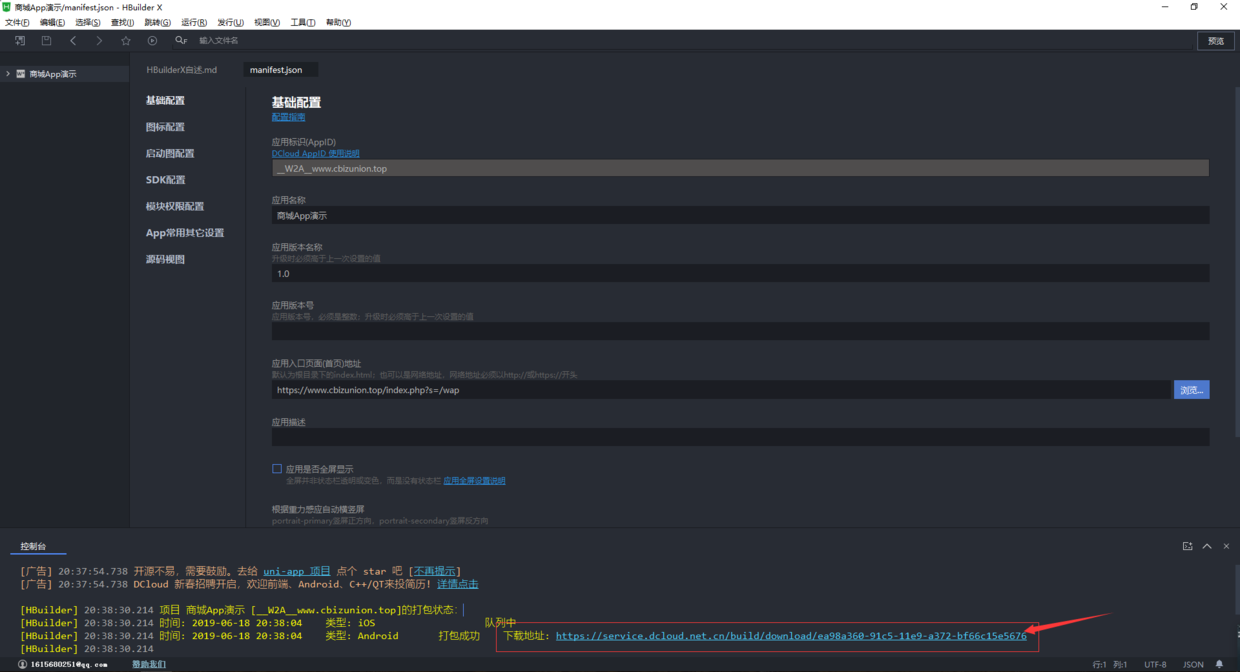
Task: Click the file search magnifier icon
Action: (181, 41)
